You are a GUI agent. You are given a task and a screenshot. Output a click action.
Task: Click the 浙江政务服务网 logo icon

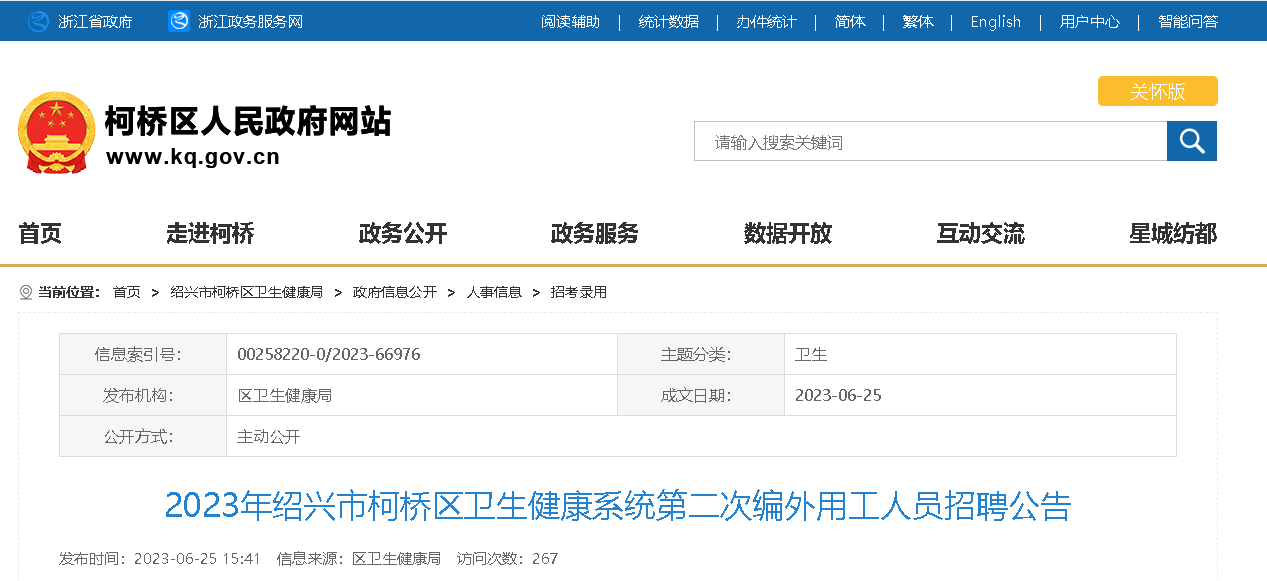click(179, 21)
